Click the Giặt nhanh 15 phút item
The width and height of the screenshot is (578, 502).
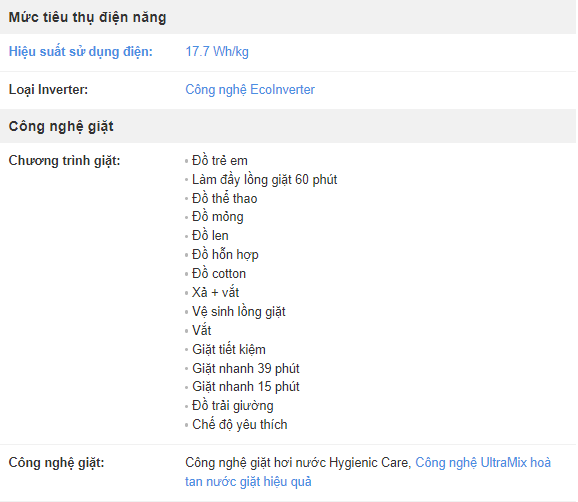click(x=246, y=387)
